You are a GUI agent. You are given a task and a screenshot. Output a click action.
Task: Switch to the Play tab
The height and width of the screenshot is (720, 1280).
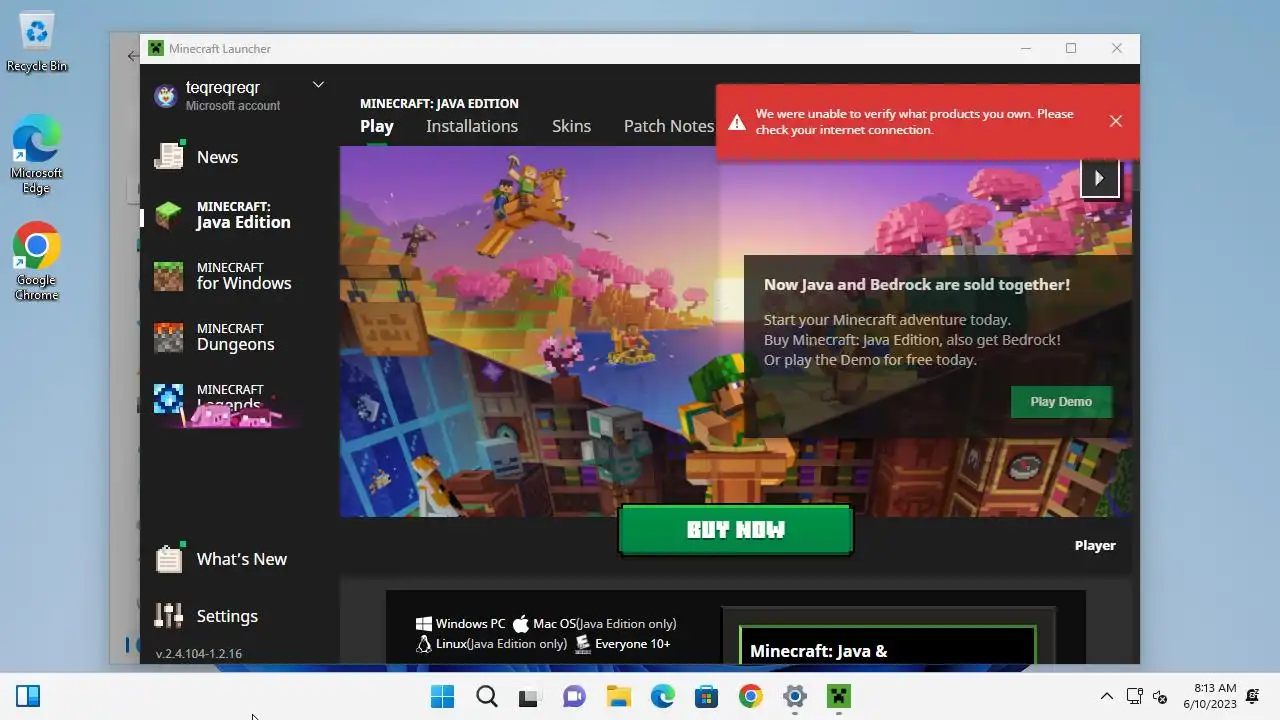coord(377,126)
